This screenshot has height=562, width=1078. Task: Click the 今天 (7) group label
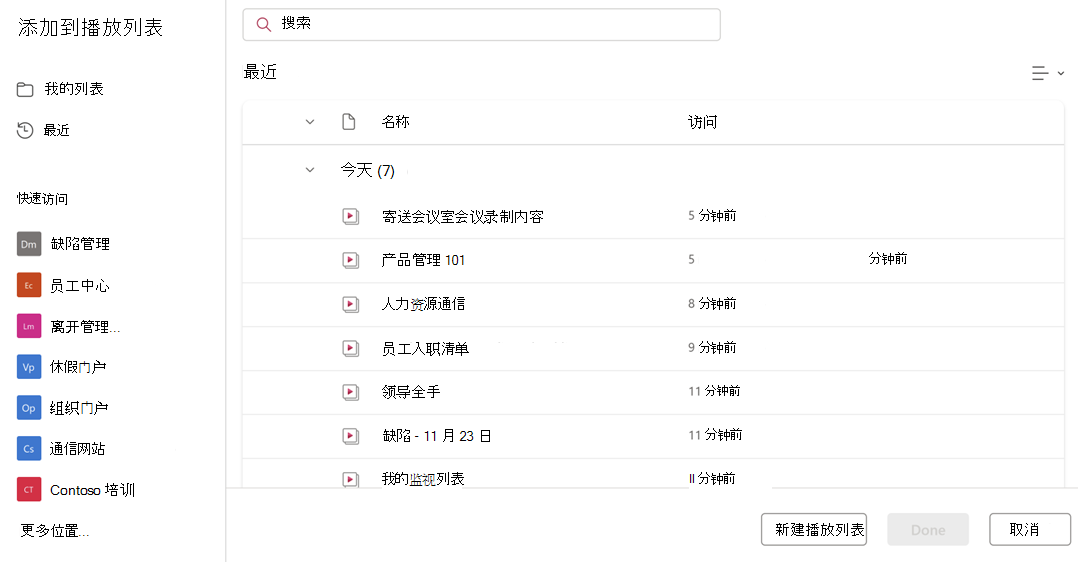click(x=368, y=170)
